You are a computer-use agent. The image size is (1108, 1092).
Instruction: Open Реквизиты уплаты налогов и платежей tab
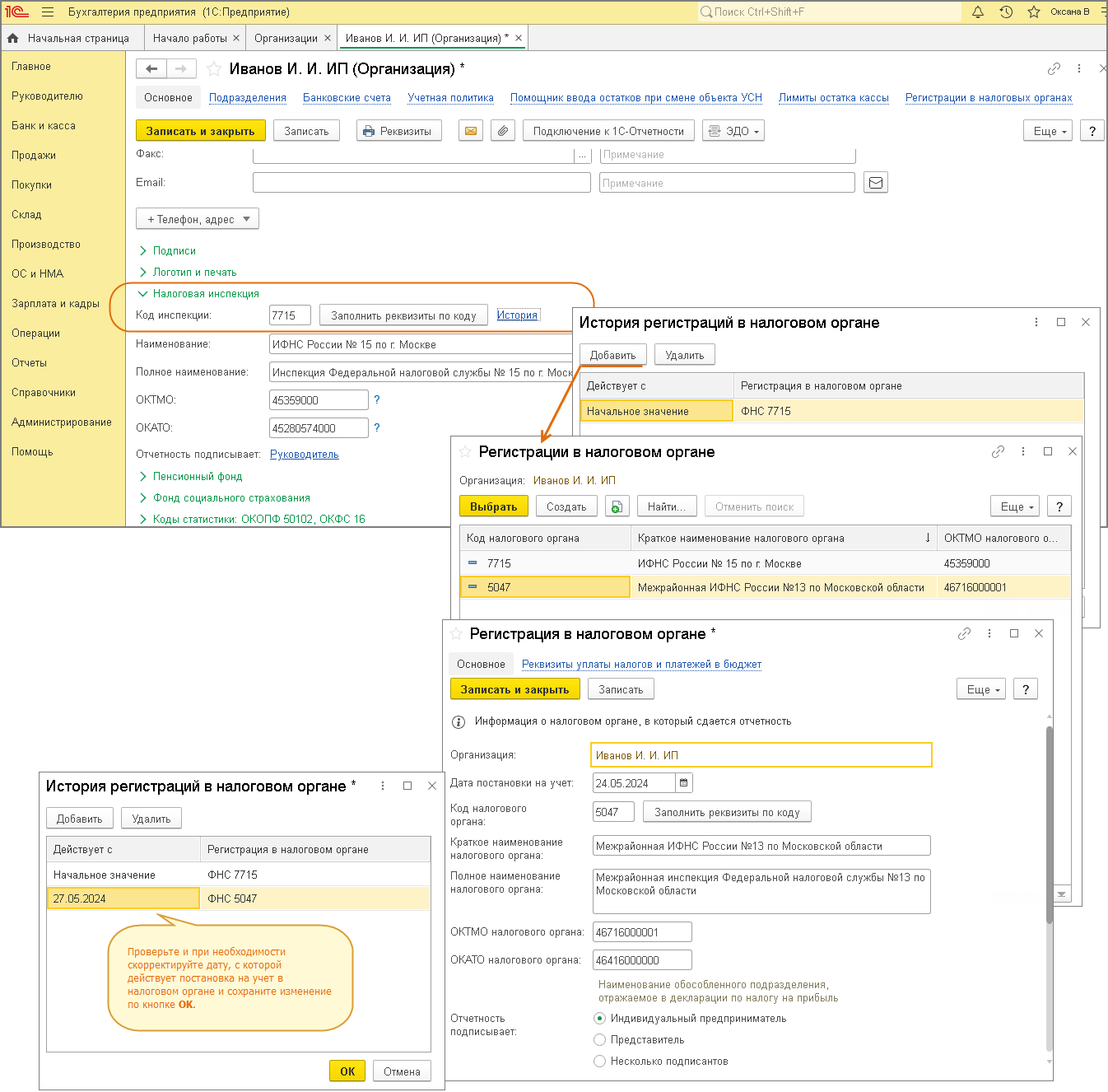tap(641, 664)
